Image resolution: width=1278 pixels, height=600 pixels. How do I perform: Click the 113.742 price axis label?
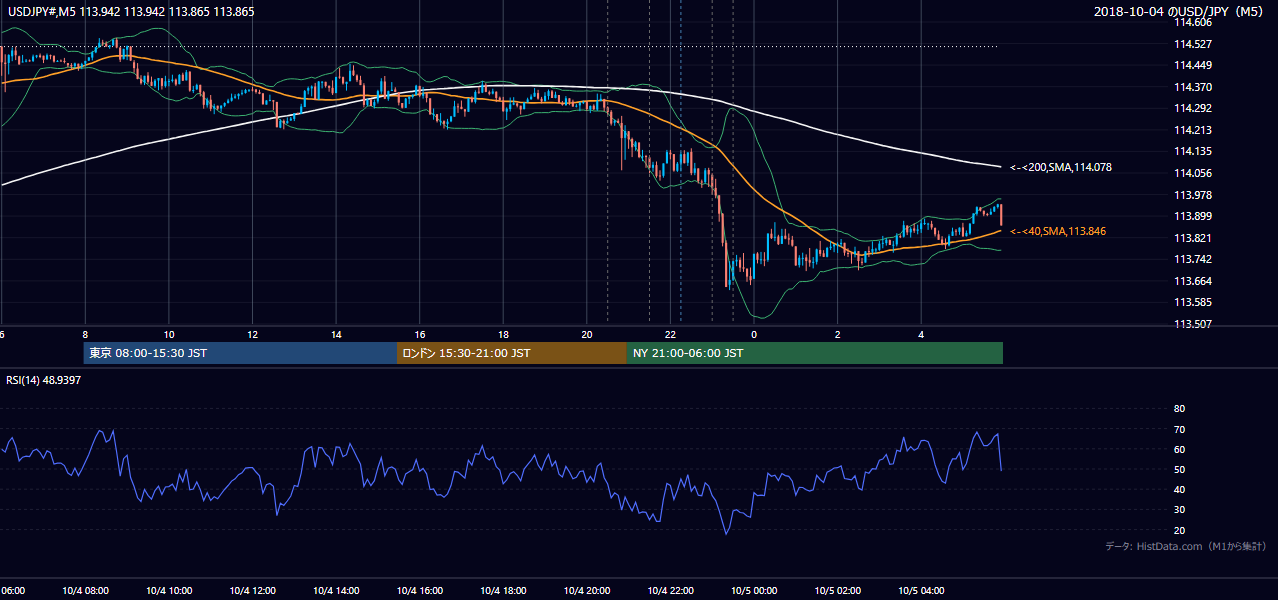click(1192, 259)
